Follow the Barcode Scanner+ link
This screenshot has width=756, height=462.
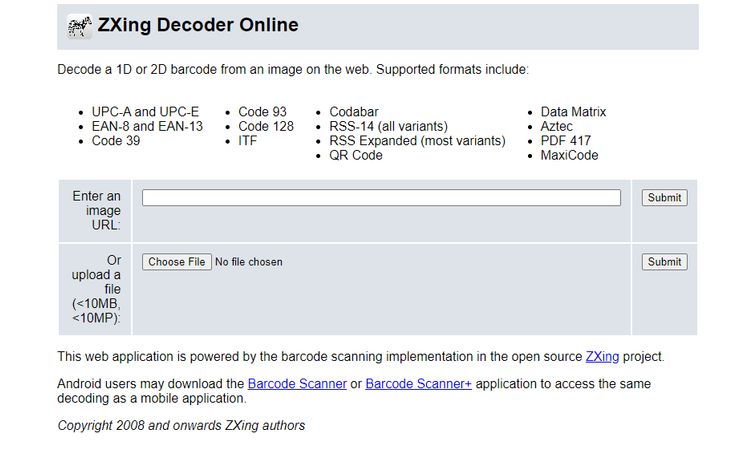(x=418, y=384)
